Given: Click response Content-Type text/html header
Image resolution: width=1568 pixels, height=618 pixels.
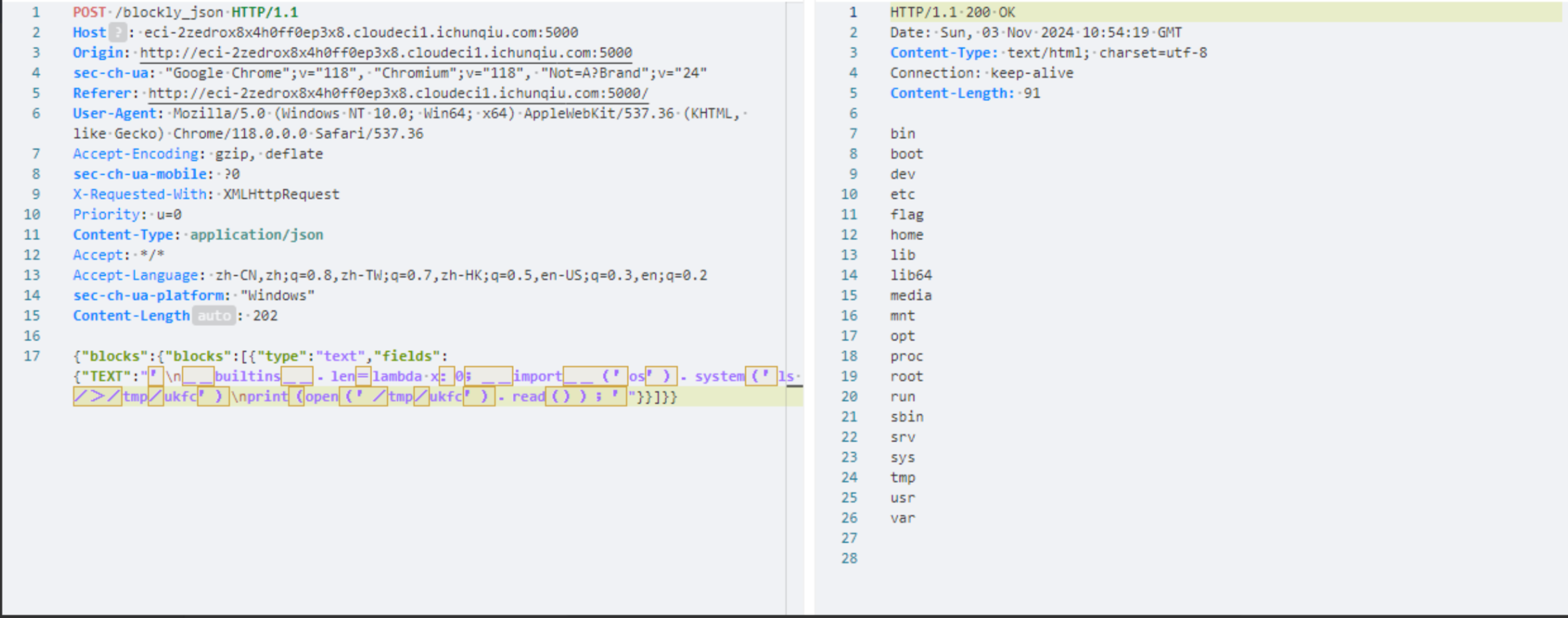Looking at the screenshot, I should click(x=1049, y=53).
